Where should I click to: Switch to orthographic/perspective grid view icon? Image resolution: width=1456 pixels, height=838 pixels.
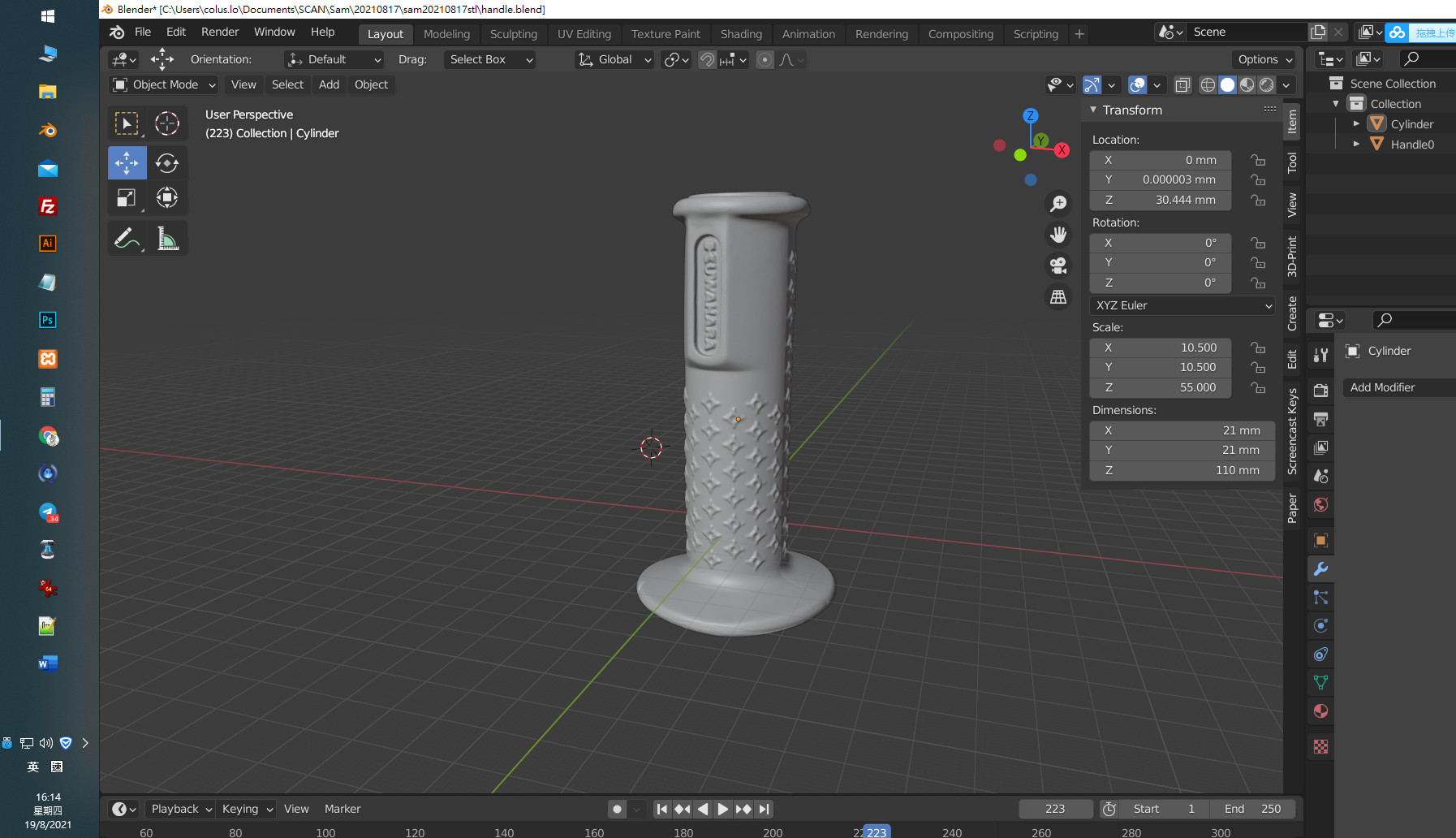[x=1058, y=297]
